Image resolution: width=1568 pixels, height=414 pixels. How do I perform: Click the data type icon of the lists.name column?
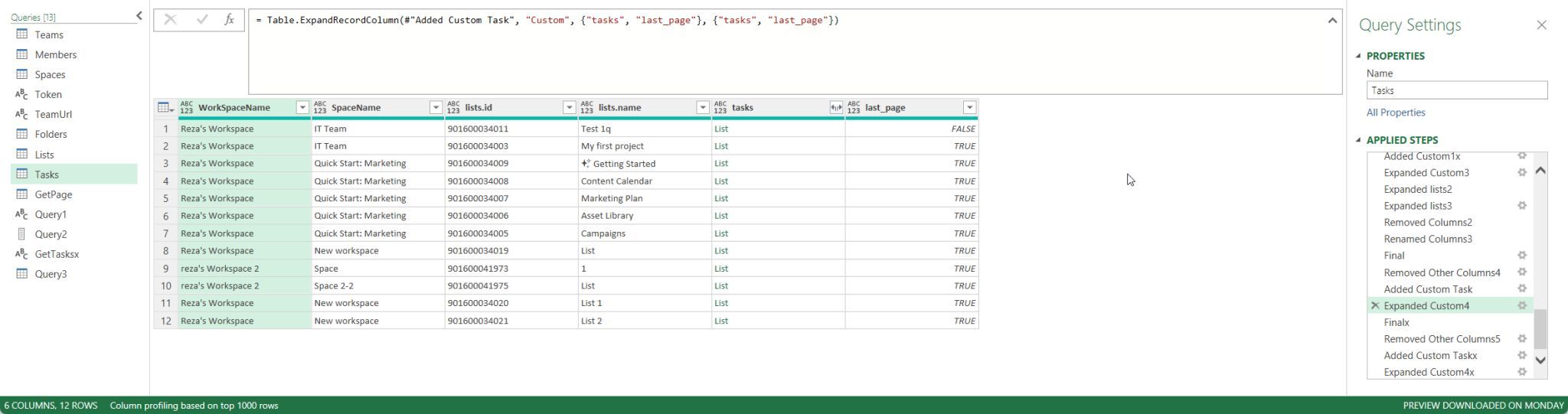click(x=586, y=108)
